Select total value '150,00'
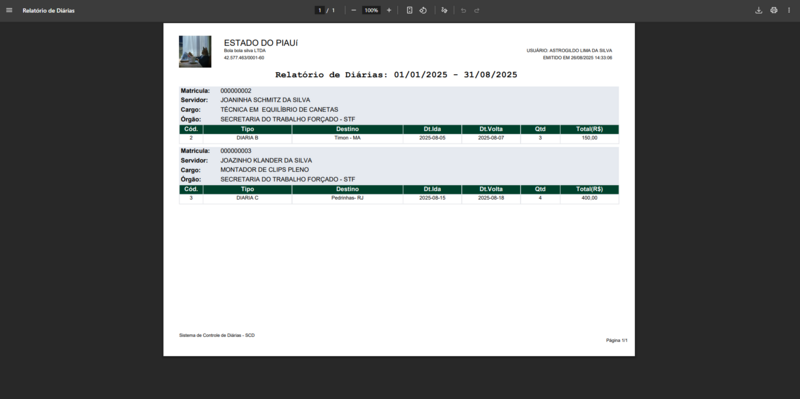 589,138
